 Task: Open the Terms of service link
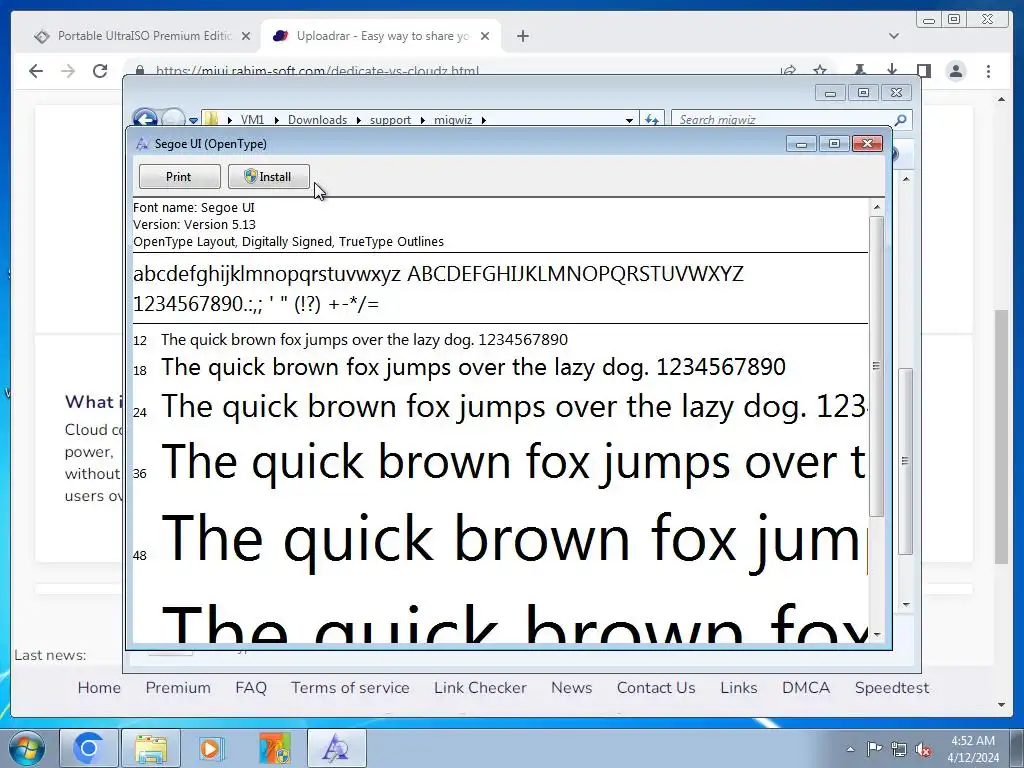click(x=350, y=688)
